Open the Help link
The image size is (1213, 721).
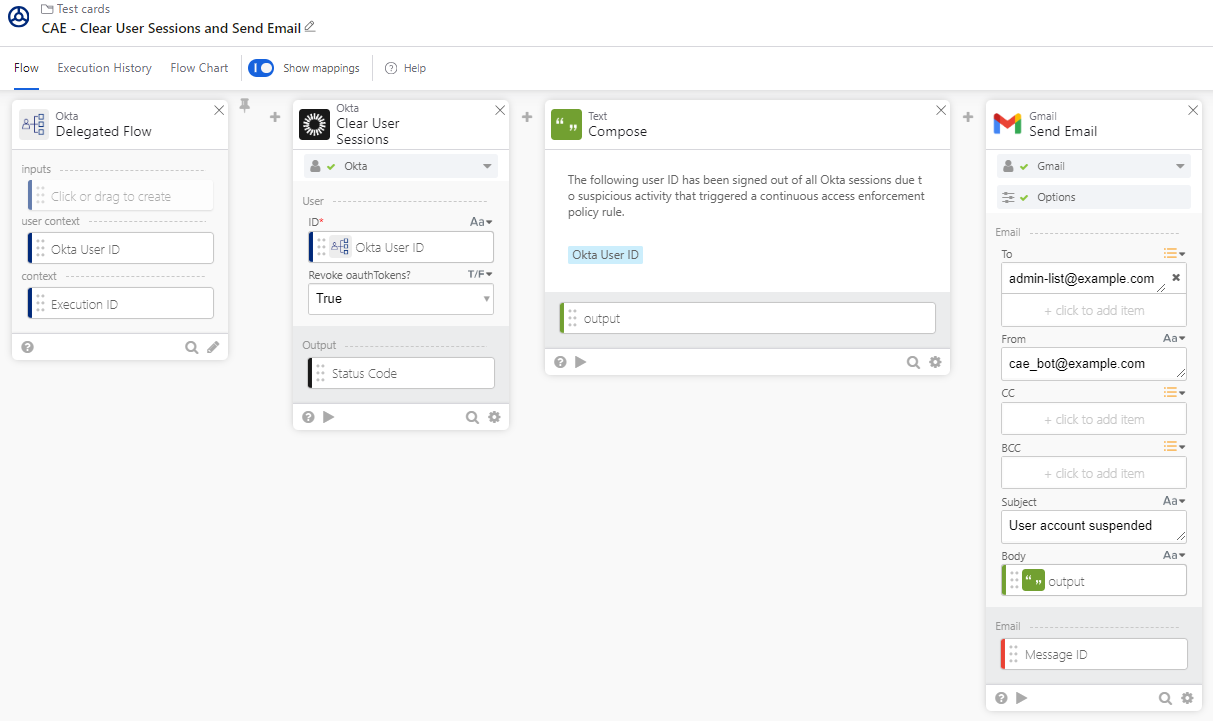coord(406,68)
